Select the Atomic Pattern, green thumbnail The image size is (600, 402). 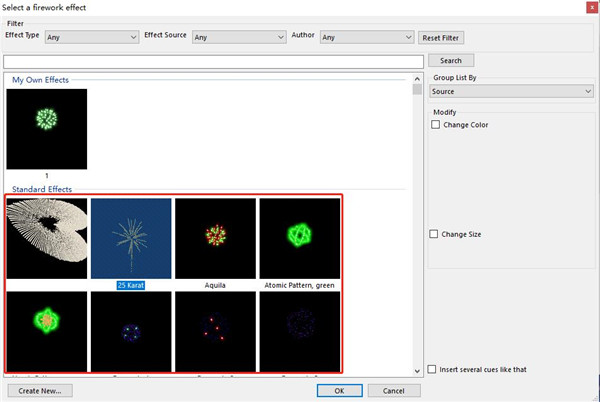[299, 238]
